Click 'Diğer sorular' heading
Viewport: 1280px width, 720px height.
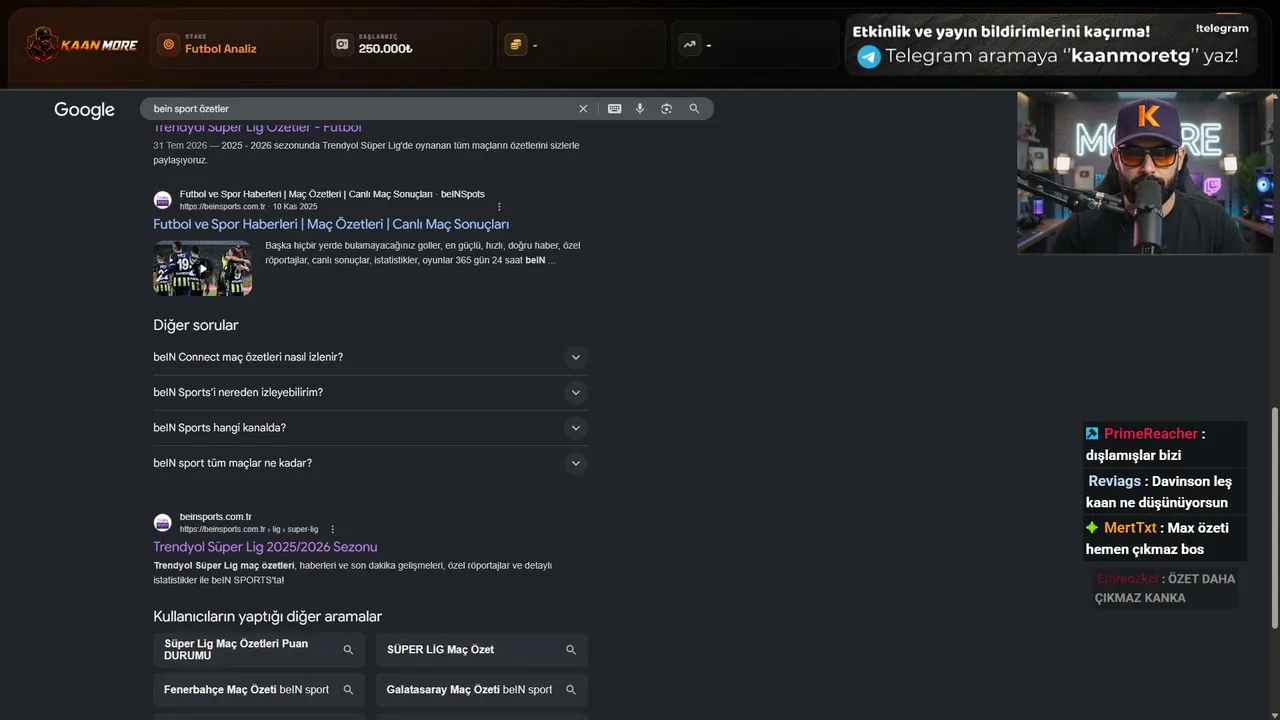pyautogui.click(x=196, y=325)
